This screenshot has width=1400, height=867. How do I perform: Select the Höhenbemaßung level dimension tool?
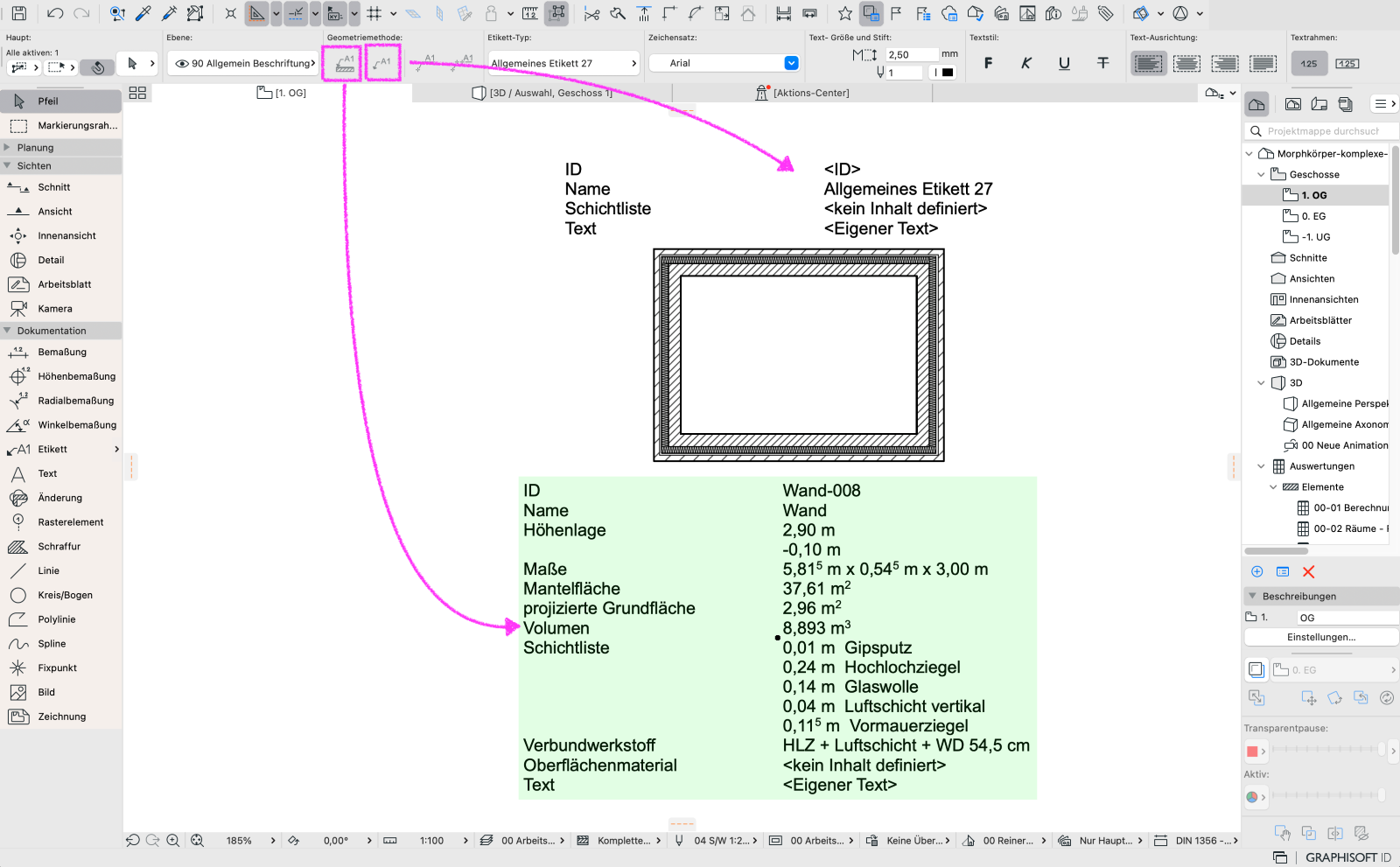click(x=61, y=376)
